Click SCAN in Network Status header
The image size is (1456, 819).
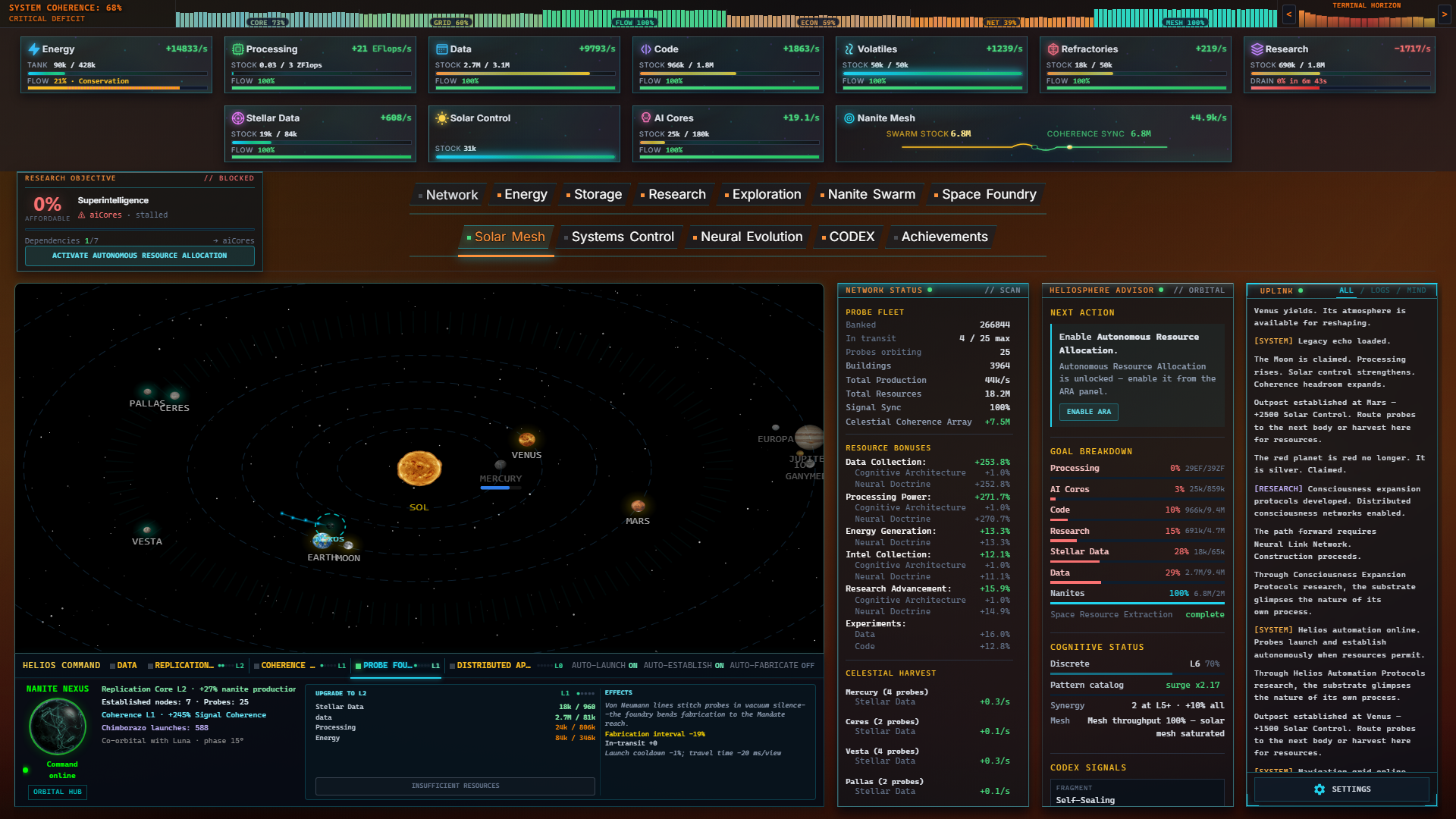tap(1009, 290)
